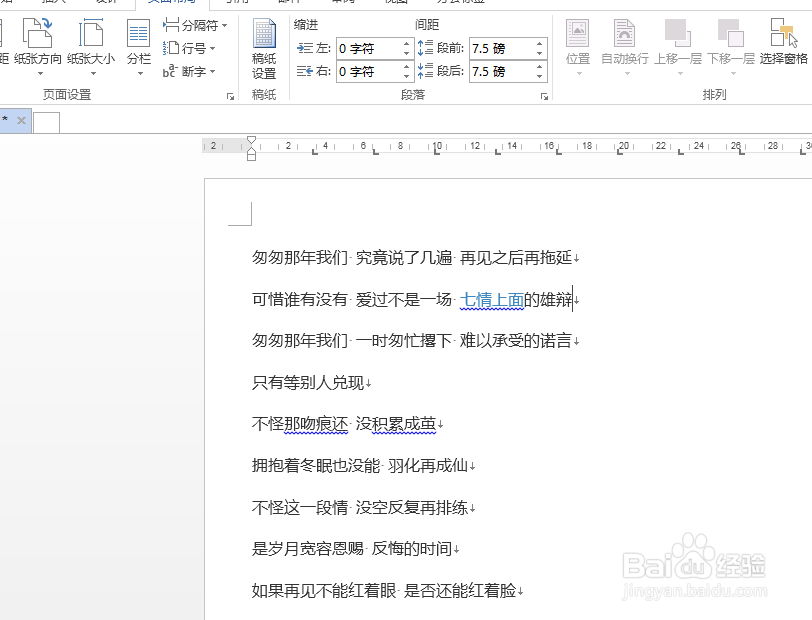This screenshot has width=812, height=620.
Task: Increase right indent with up arrow
Action: (407, 66)
